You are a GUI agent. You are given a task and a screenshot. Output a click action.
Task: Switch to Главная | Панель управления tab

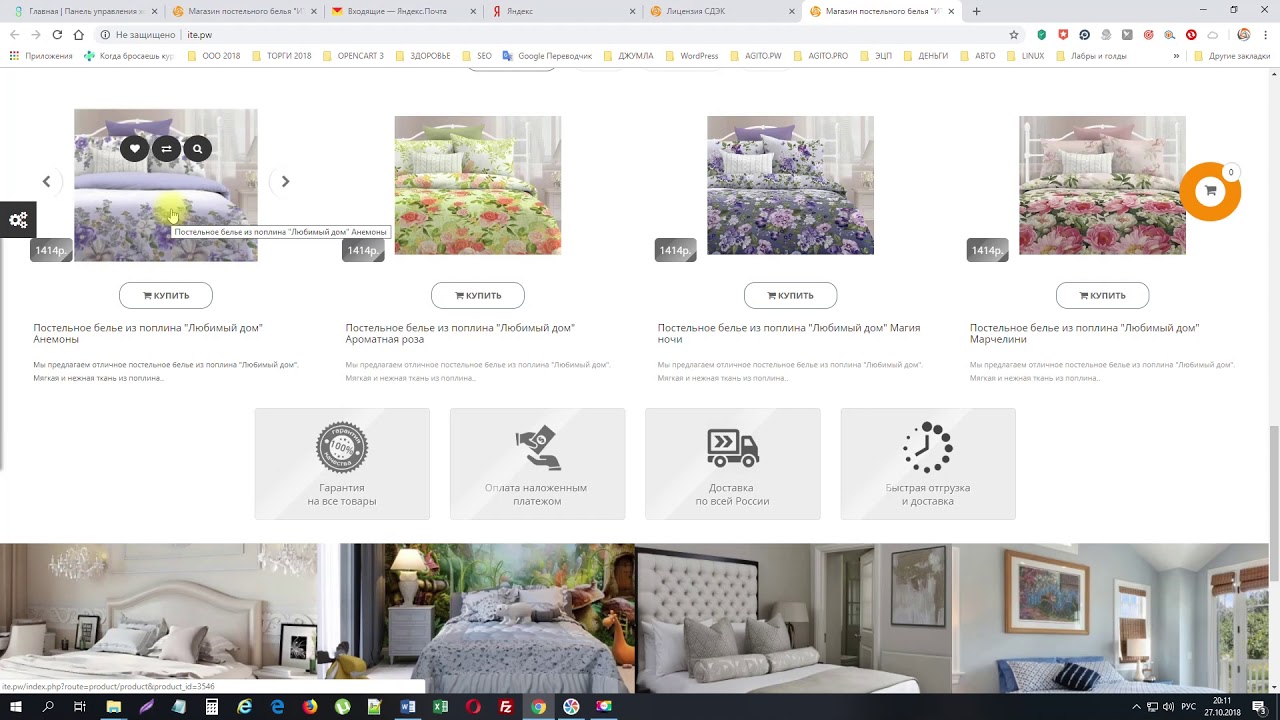(x=84, y=11)
